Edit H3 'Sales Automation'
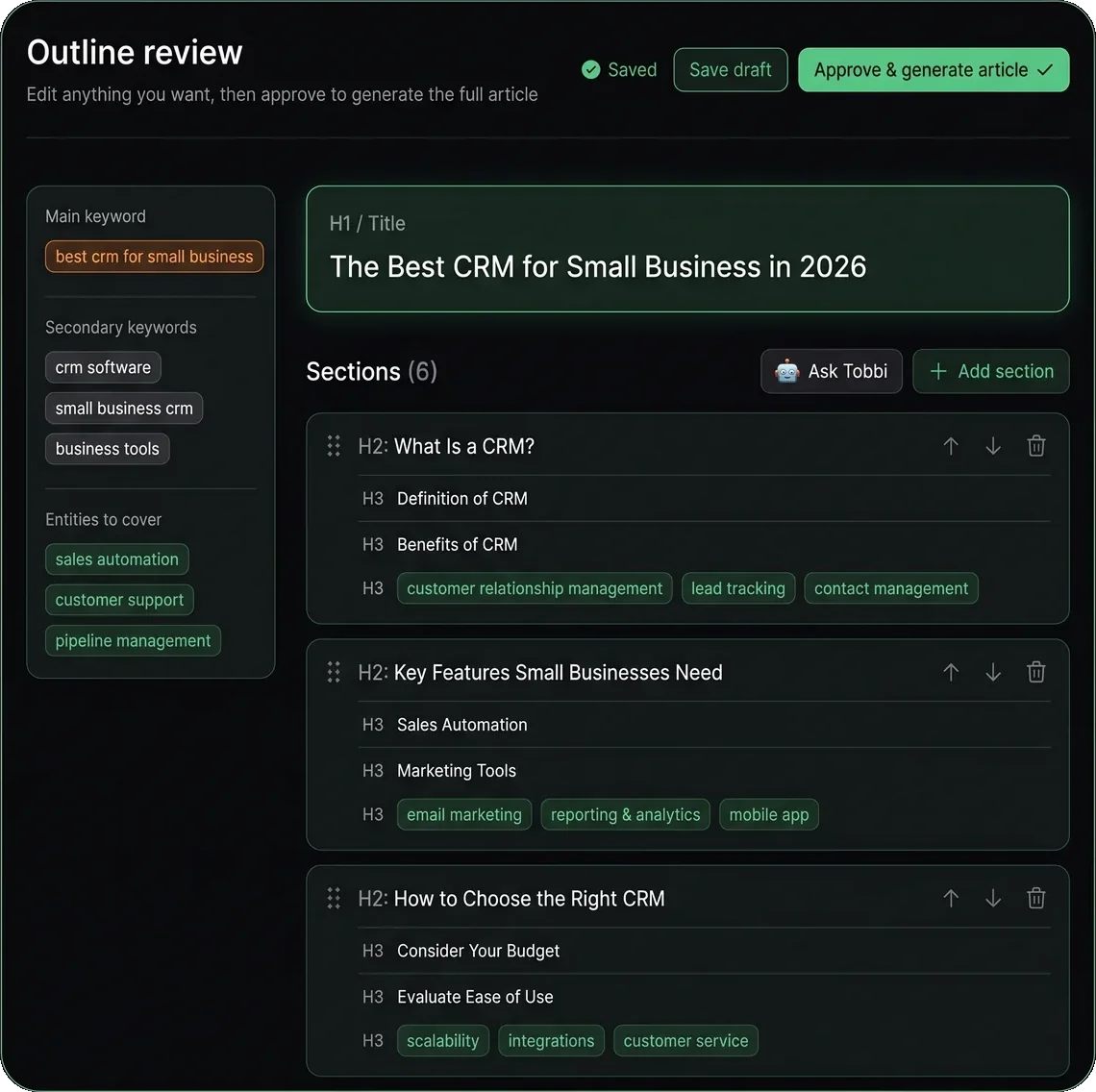This screenshot has width=1096, height=1092. coord(462,725)
